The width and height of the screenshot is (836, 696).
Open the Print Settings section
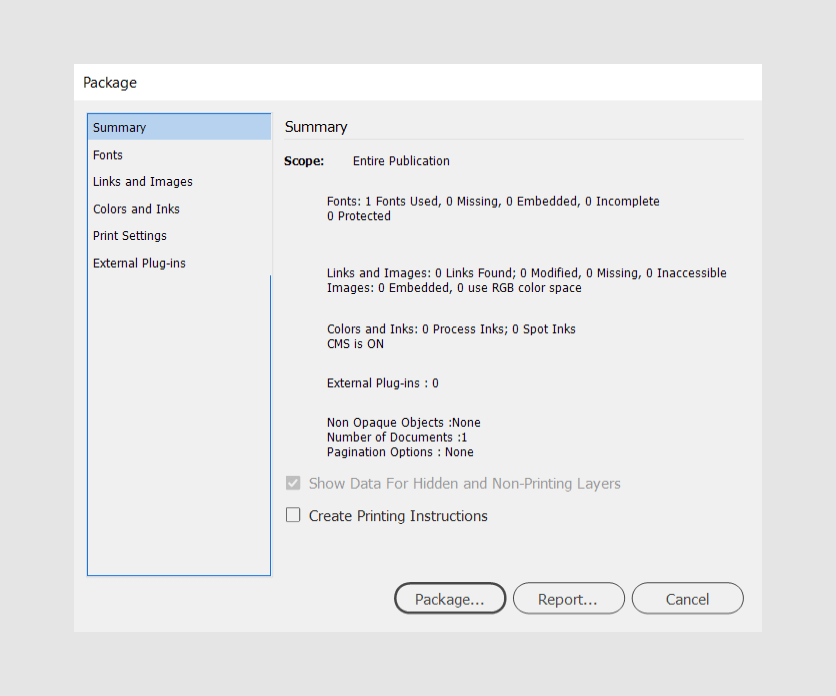pyautogui.click(x=132, y=235)
